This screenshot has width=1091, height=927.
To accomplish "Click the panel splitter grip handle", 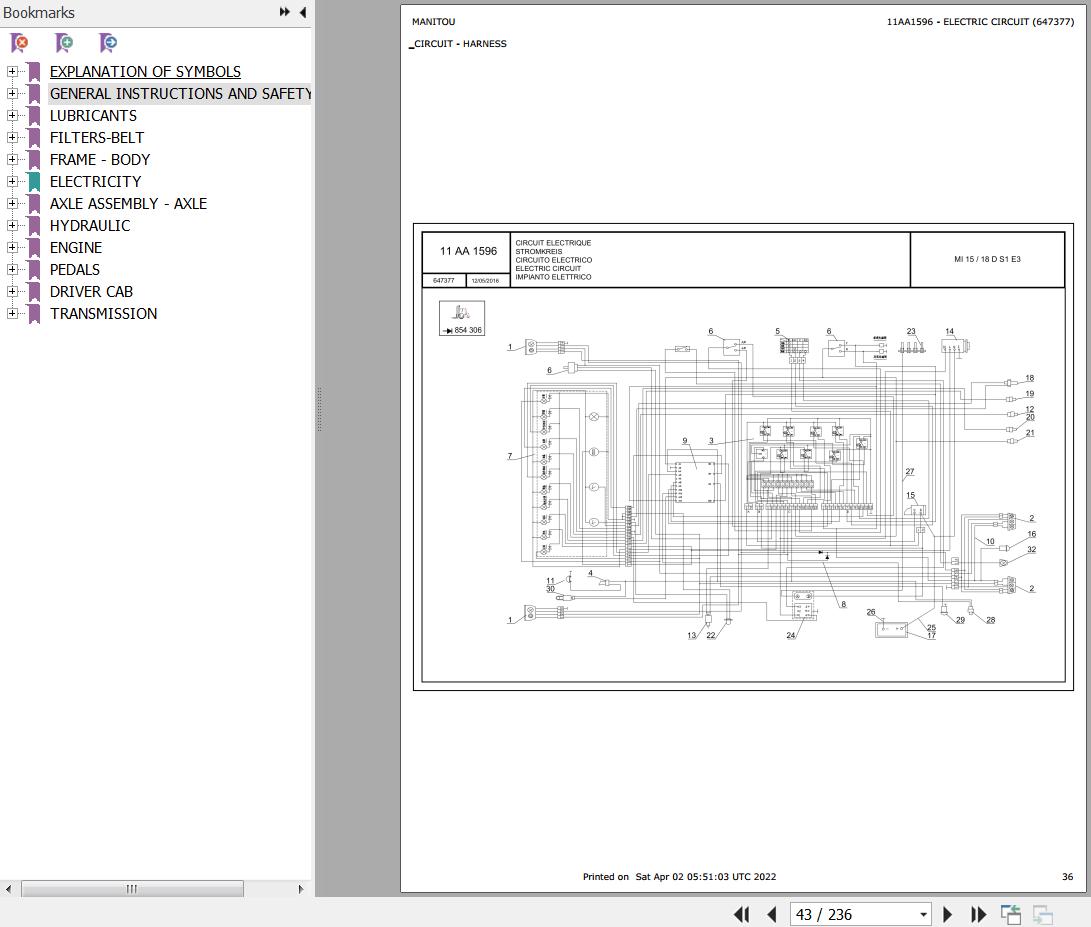I will [319, 409].
